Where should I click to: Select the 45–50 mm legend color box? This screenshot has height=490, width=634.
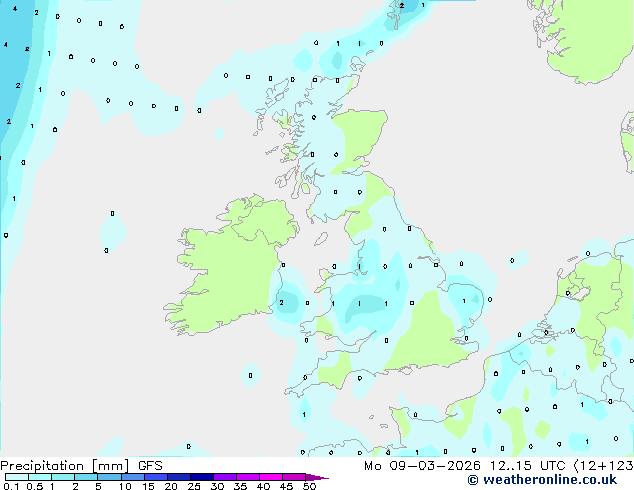294,477
